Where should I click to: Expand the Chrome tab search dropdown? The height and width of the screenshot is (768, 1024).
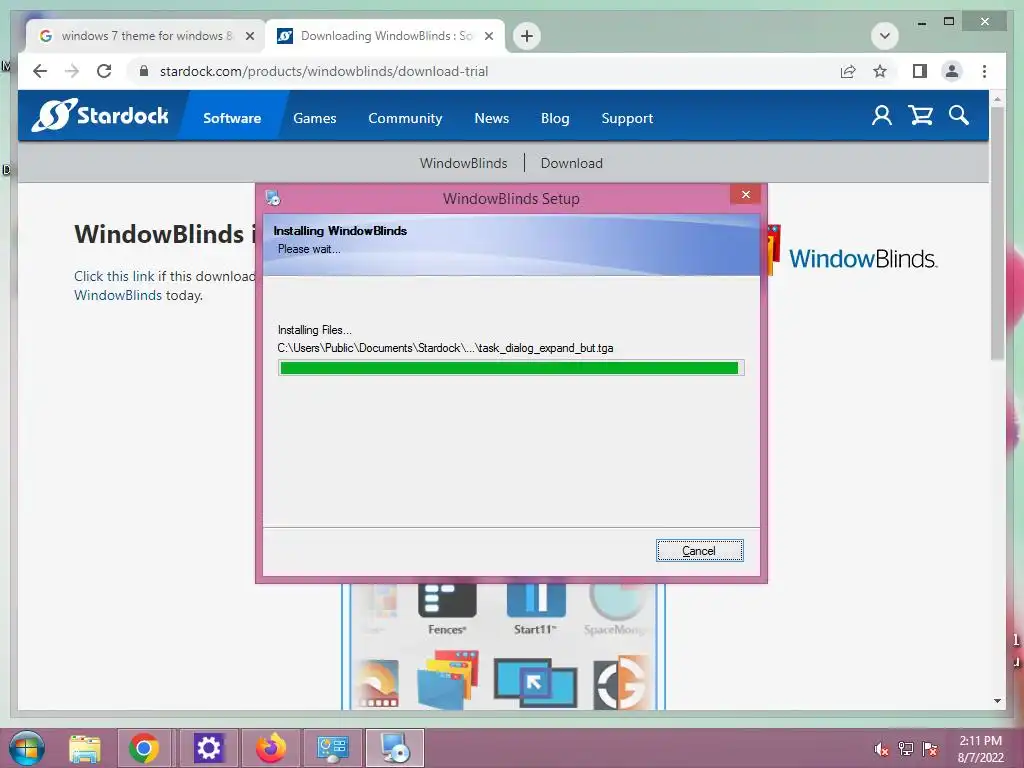(x=885, y=36)
